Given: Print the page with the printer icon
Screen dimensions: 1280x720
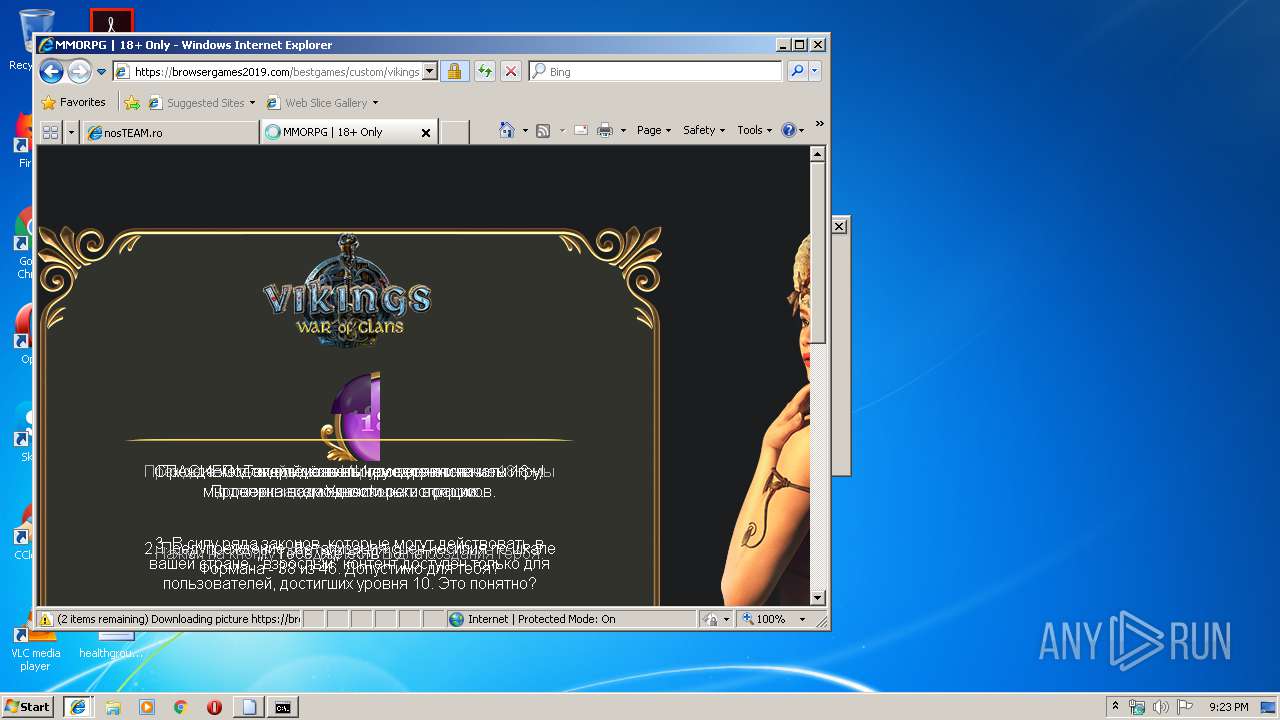Looking at the screenshot, I should (605, 130).
